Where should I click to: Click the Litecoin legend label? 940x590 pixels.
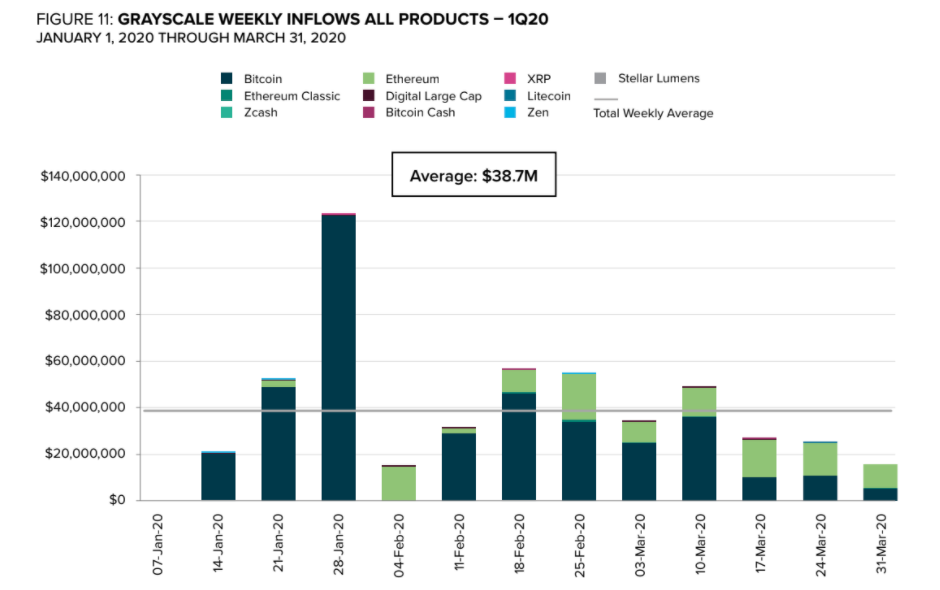coord(549,96)
